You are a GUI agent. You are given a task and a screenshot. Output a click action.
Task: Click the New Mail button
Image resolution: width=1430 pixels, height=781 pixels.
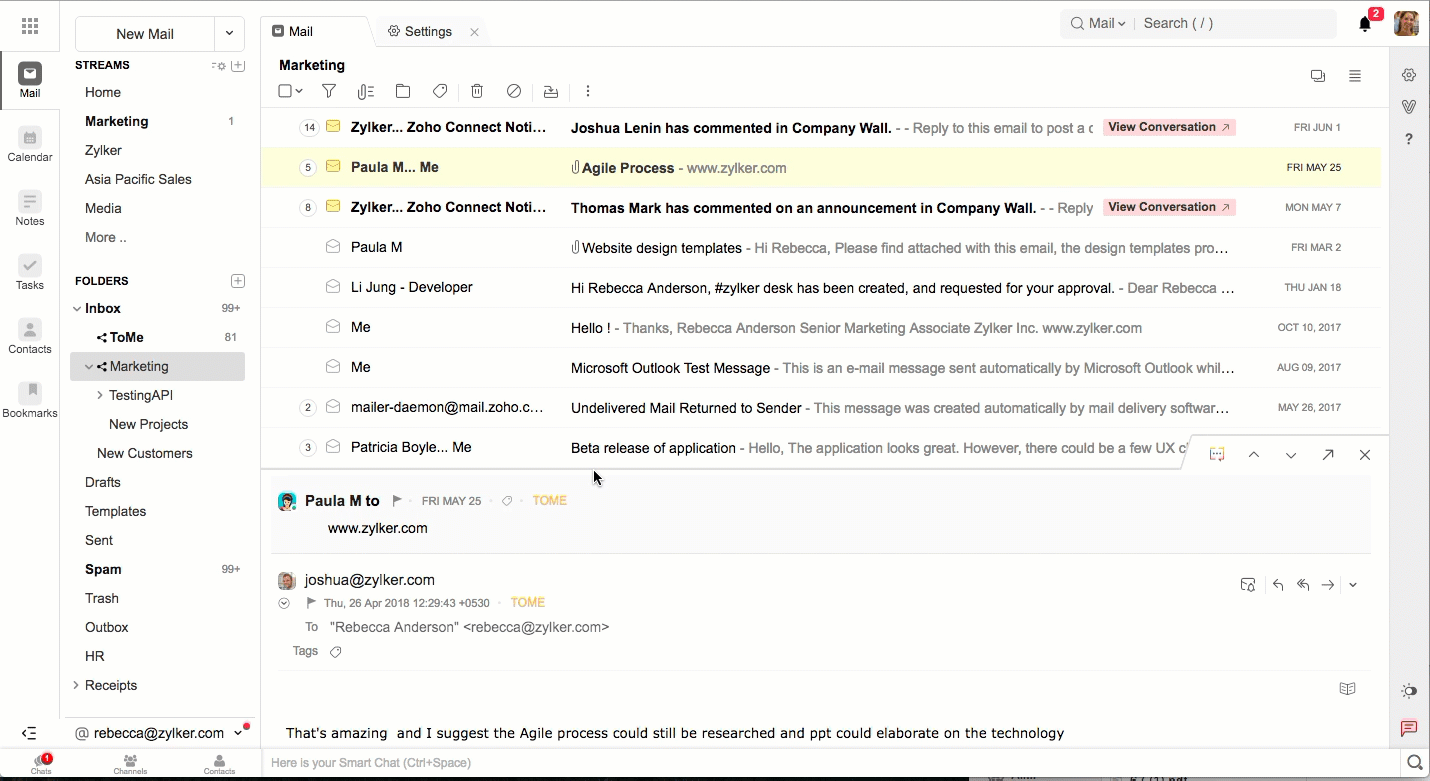click(x=145, y=33)
